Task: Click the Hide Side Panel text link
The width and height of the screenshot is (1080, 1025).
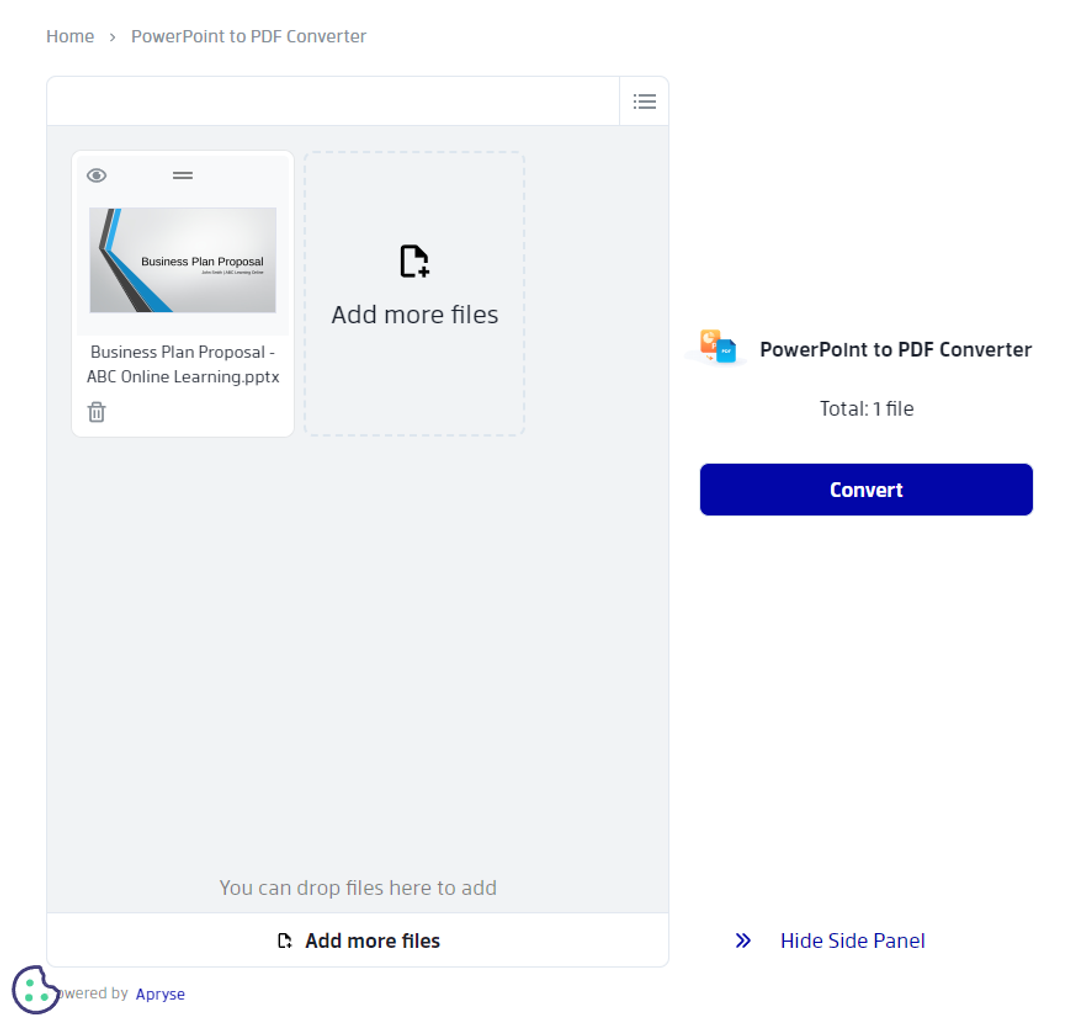Action: click(852, 940)
